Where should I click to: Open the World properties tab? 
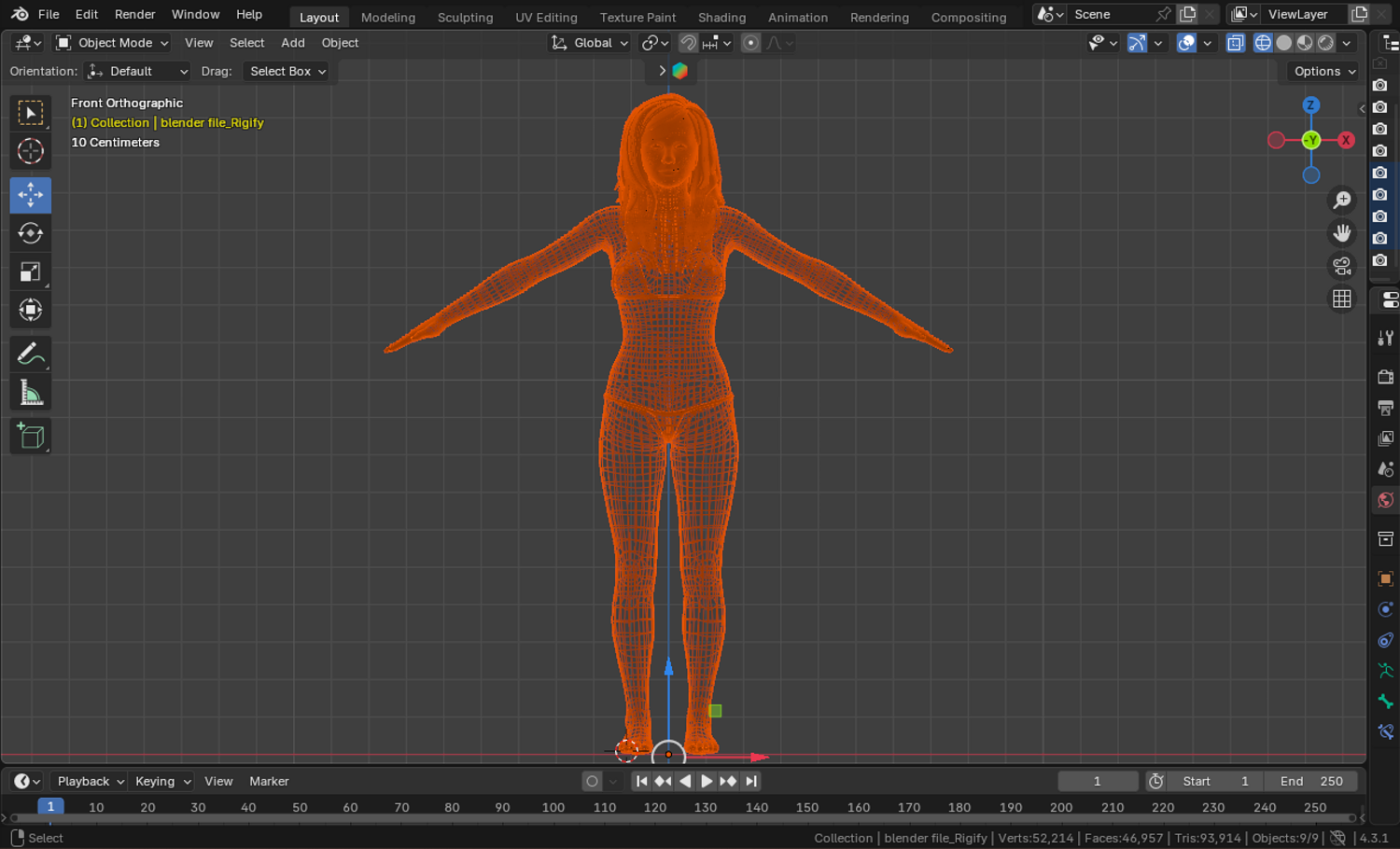[x=1386, y=500]
